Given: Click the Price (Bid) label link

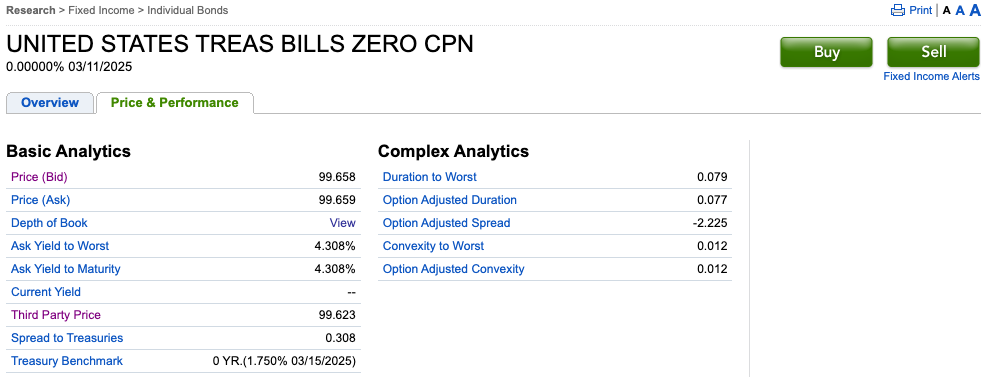Looking at the screenshot, I should [39, 177].
